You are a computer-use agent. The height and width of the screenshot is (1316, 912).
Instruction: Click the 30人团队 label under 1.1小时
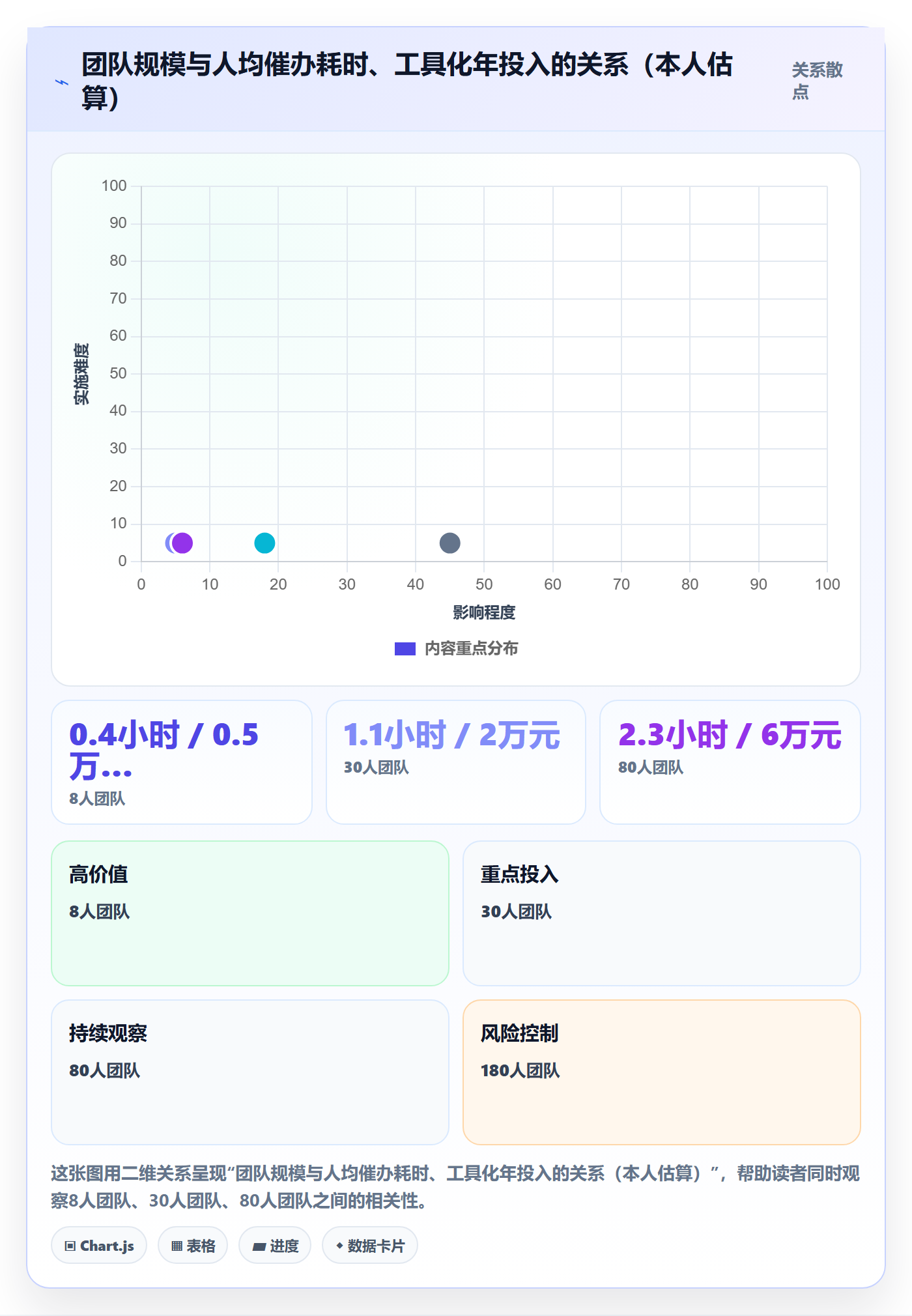(x=377, y=767)
